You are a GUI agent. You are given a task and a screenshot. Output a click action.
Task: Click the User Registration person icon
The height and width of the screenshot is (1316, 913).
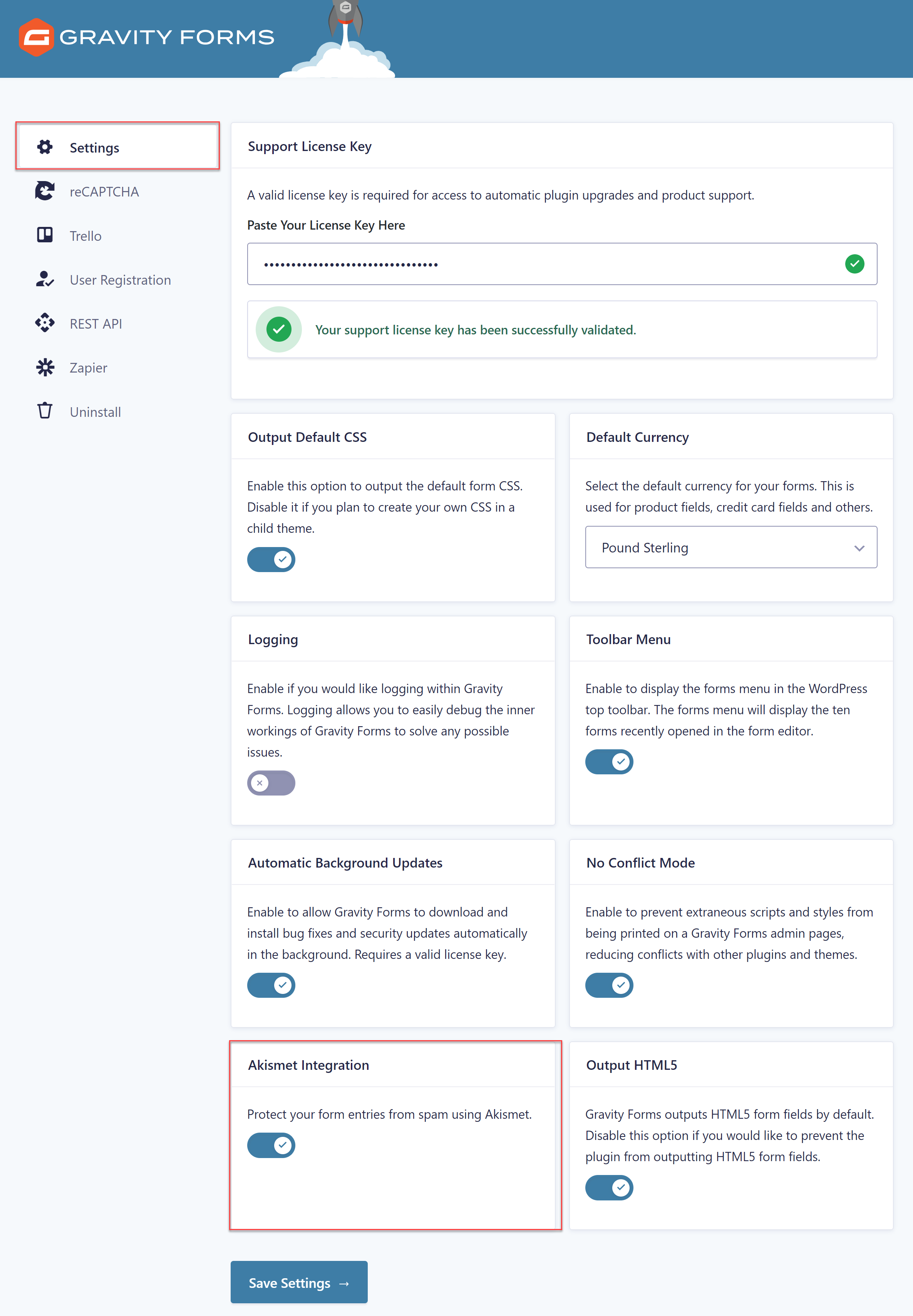coord(45,279)
